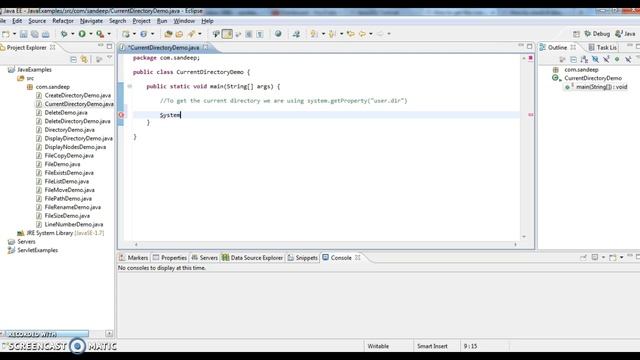Open the Navigate menu
Viewport: 640px width, 360px height.
click(x=91, y=21)
